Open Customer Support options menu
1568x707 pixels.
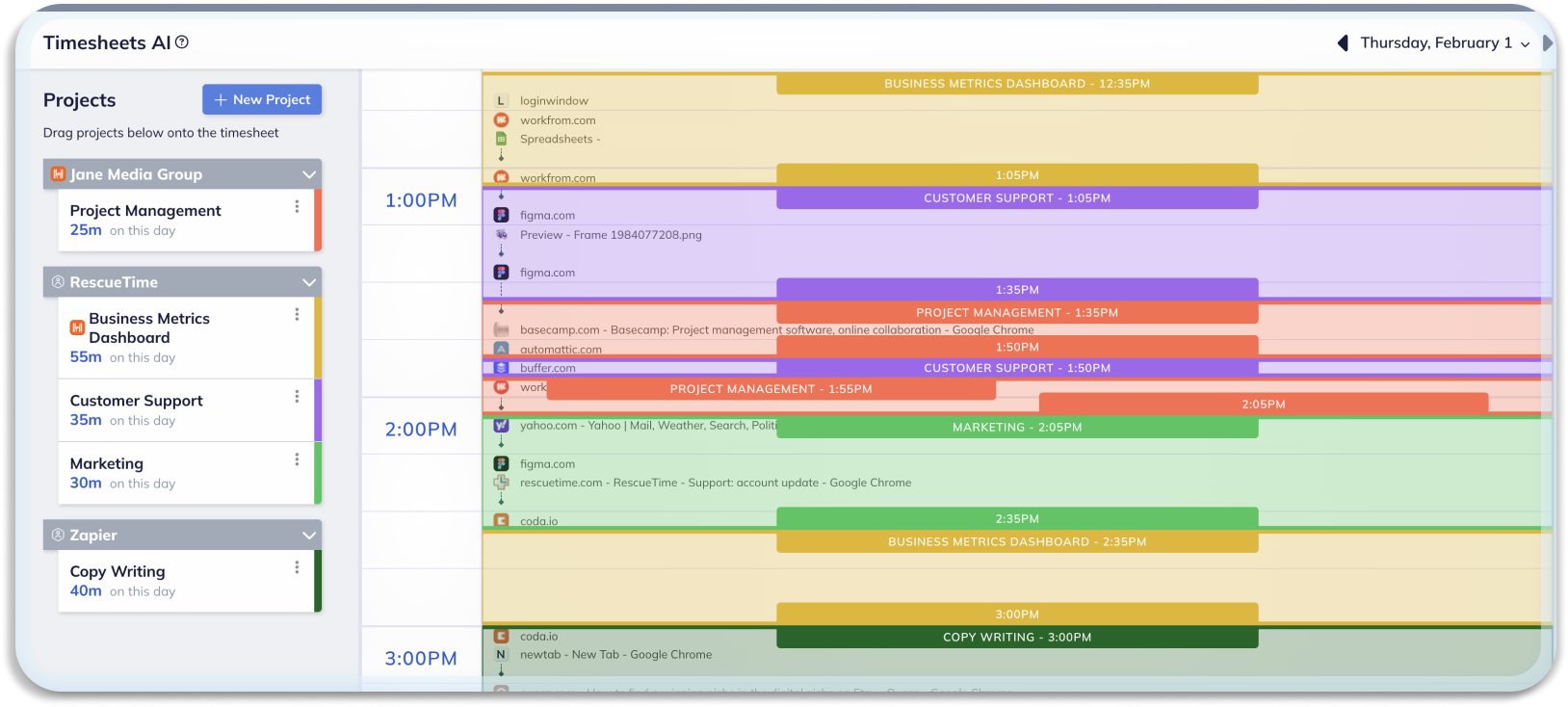pos(297,396)
